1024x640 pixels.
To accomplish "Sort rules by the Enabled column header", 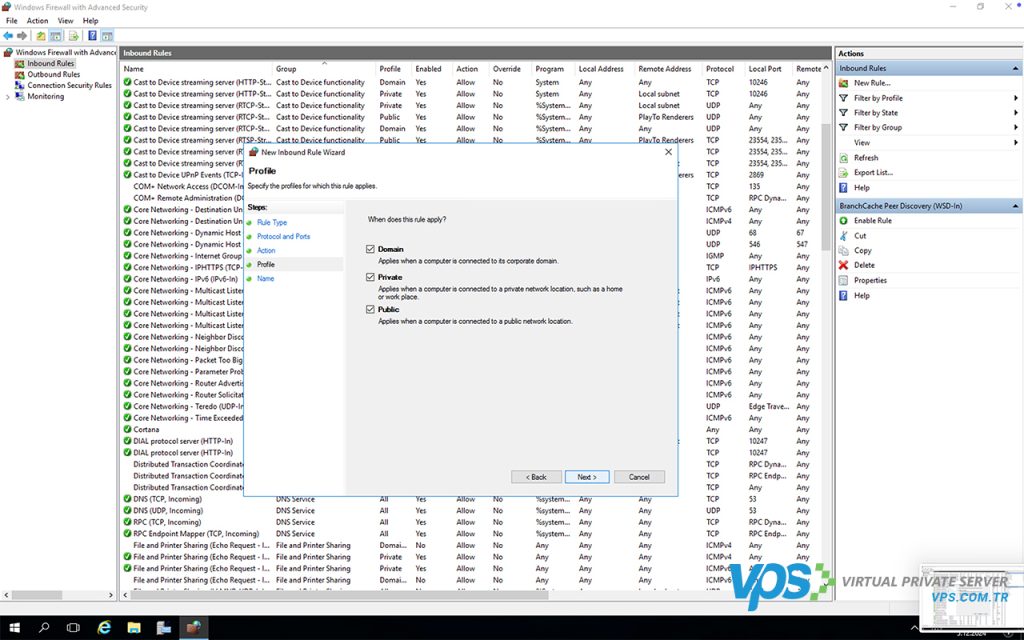I will tap(432, 69).
